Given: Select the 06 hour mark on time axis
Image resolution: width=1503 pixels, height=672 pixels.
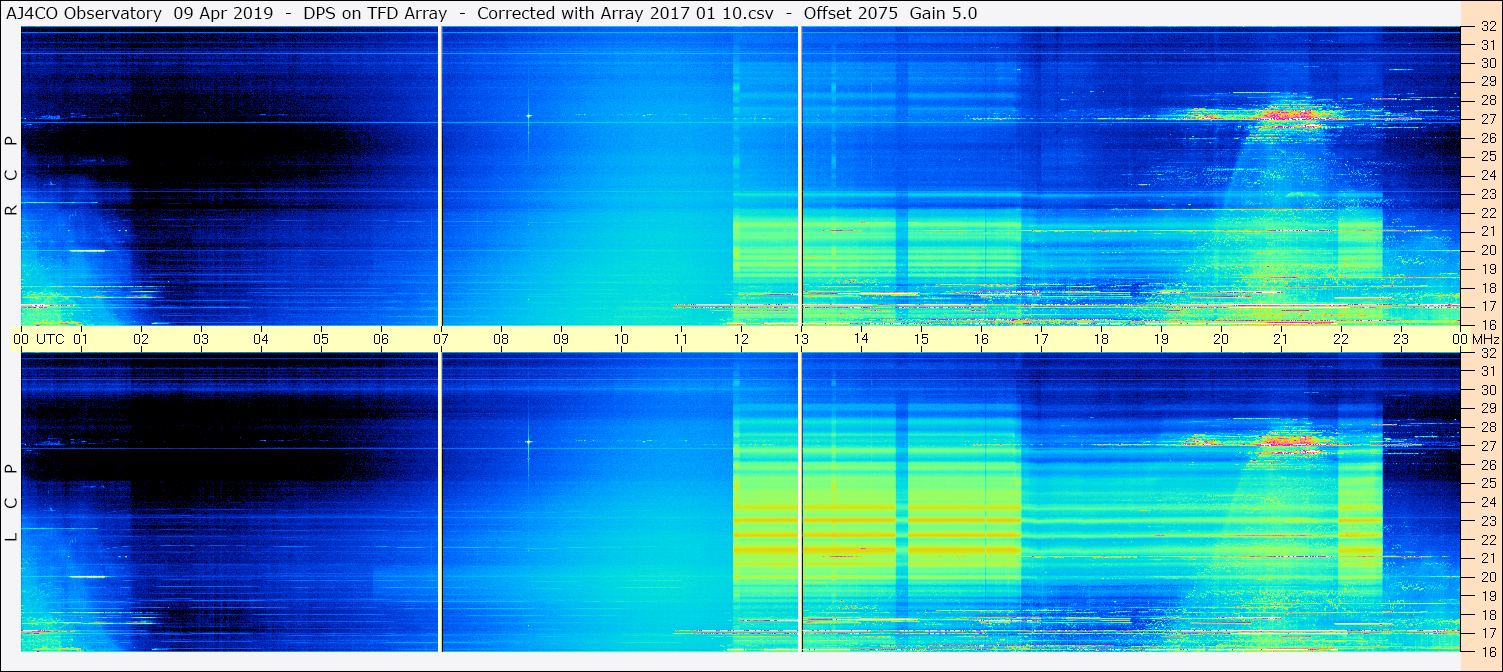Looking at the screenshot, I should 381,339.
